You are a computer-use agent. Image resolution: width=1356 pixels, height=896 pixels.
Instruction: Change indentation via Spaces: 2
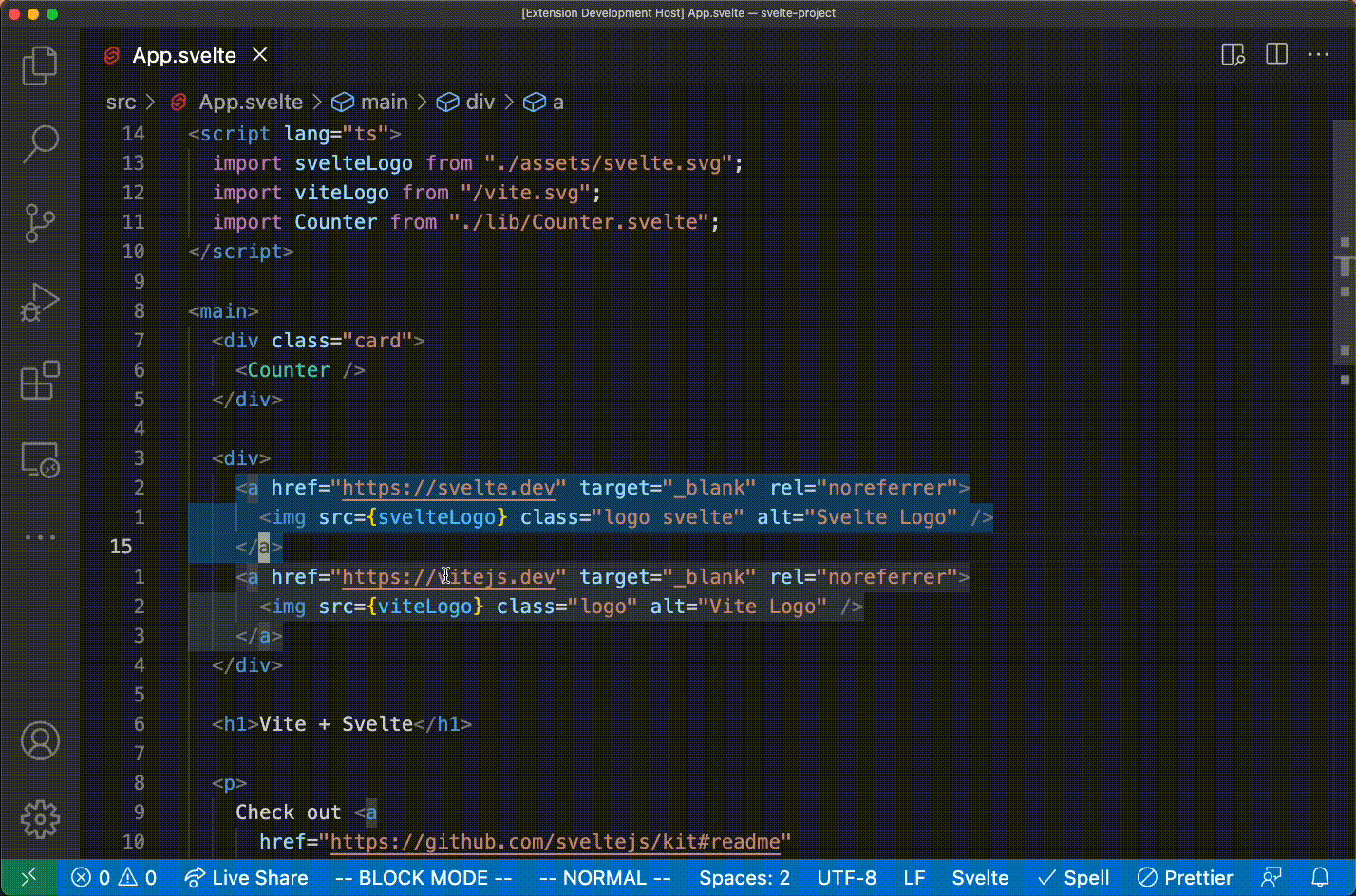point(744,878)
